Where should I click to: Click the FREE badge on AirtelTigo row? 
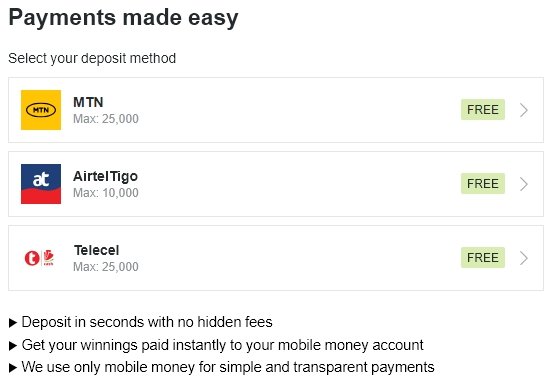483,184
